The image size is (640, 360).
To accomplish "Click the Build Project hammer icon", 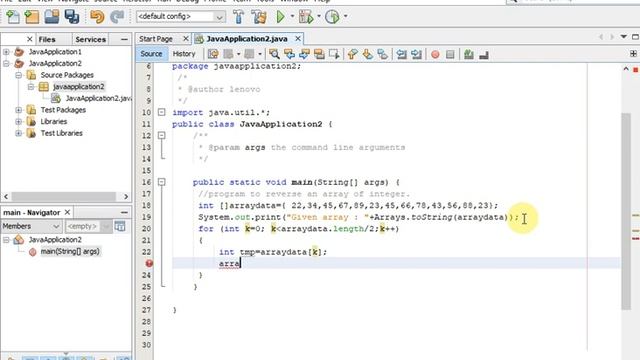I will (239, 17).
